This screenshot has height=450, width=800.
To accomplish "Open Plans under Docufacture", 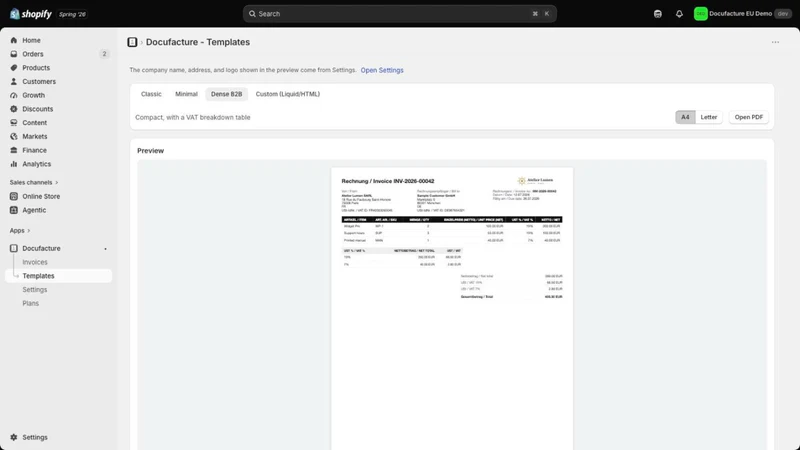I will pyautogui.click(x=31, y=303).
